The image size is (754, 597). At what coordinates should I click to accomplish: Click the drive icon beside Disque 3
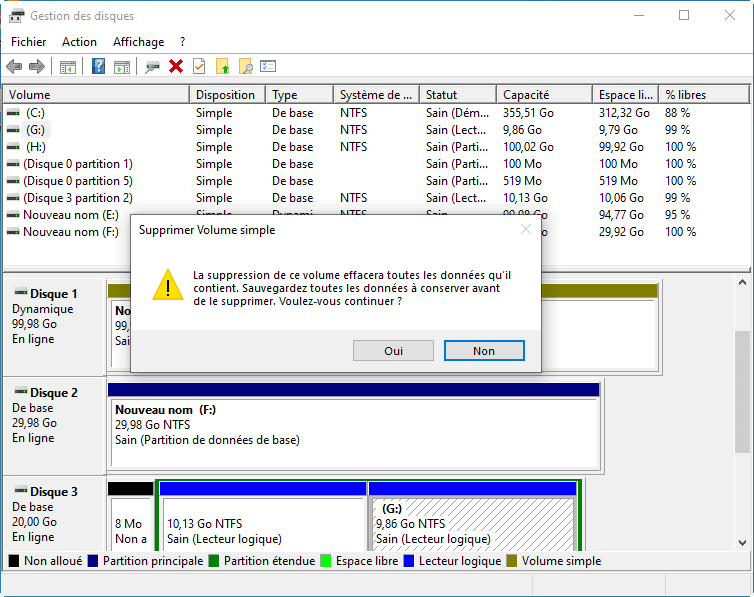coord(21,490)
